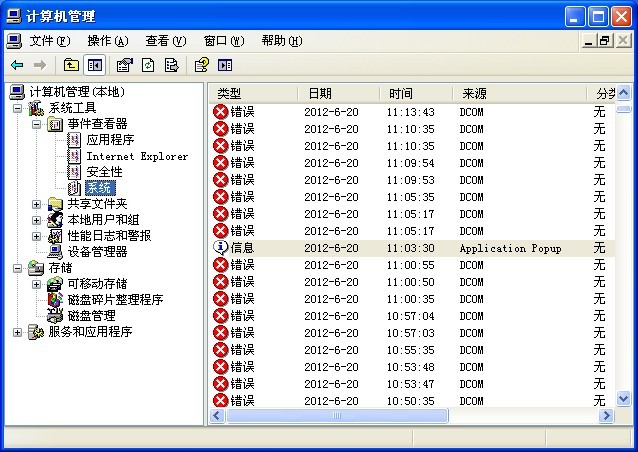Select the 服务和应用程序 tree item

click(90, 332)
